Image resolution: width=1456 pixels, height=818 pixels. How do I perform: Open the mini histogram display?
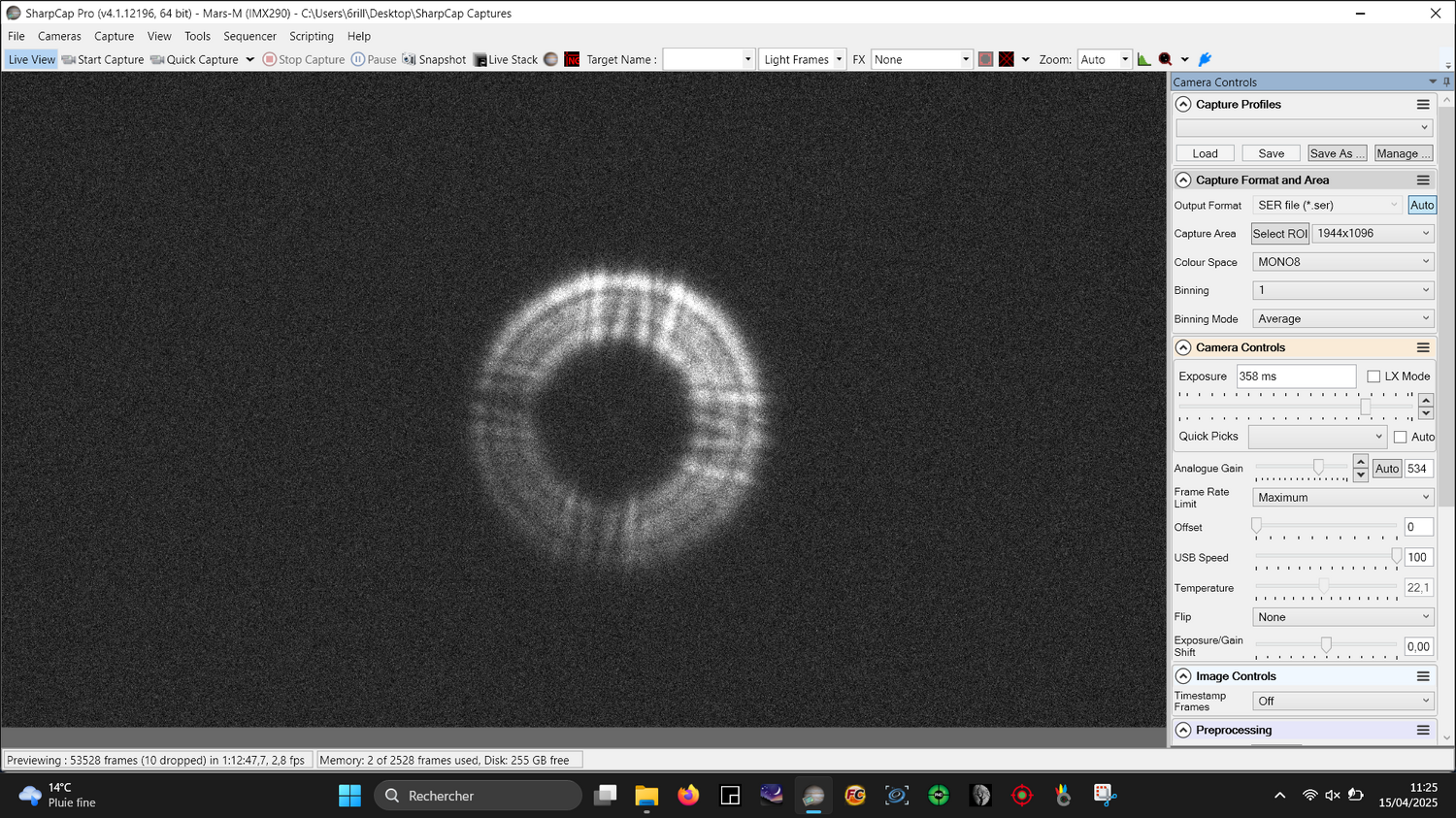(1143, 59)
